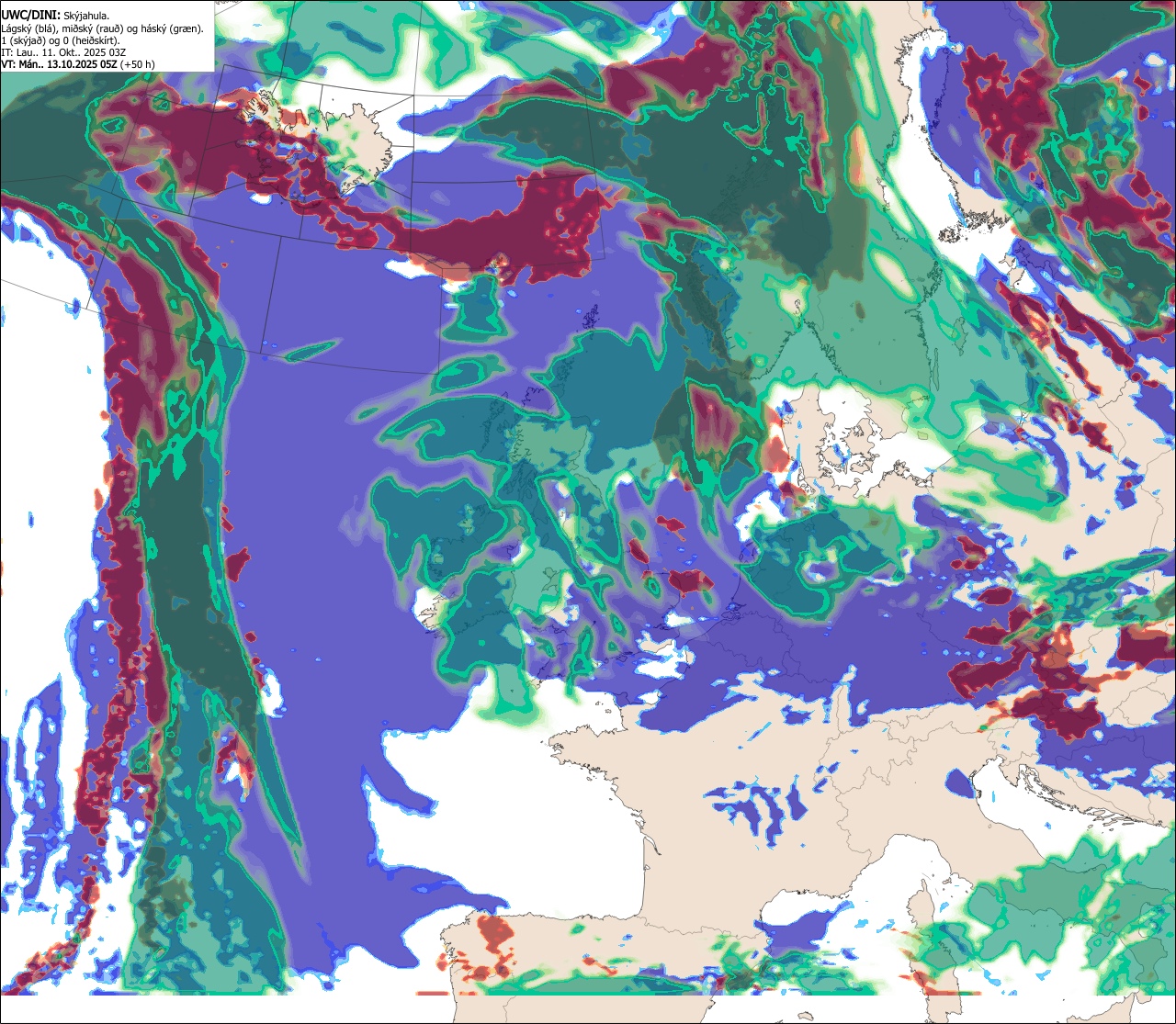
Task: Click the 'VT: Mán.. 13.10.2025 05Z' valid time
Action: click(x=59, y=64)
